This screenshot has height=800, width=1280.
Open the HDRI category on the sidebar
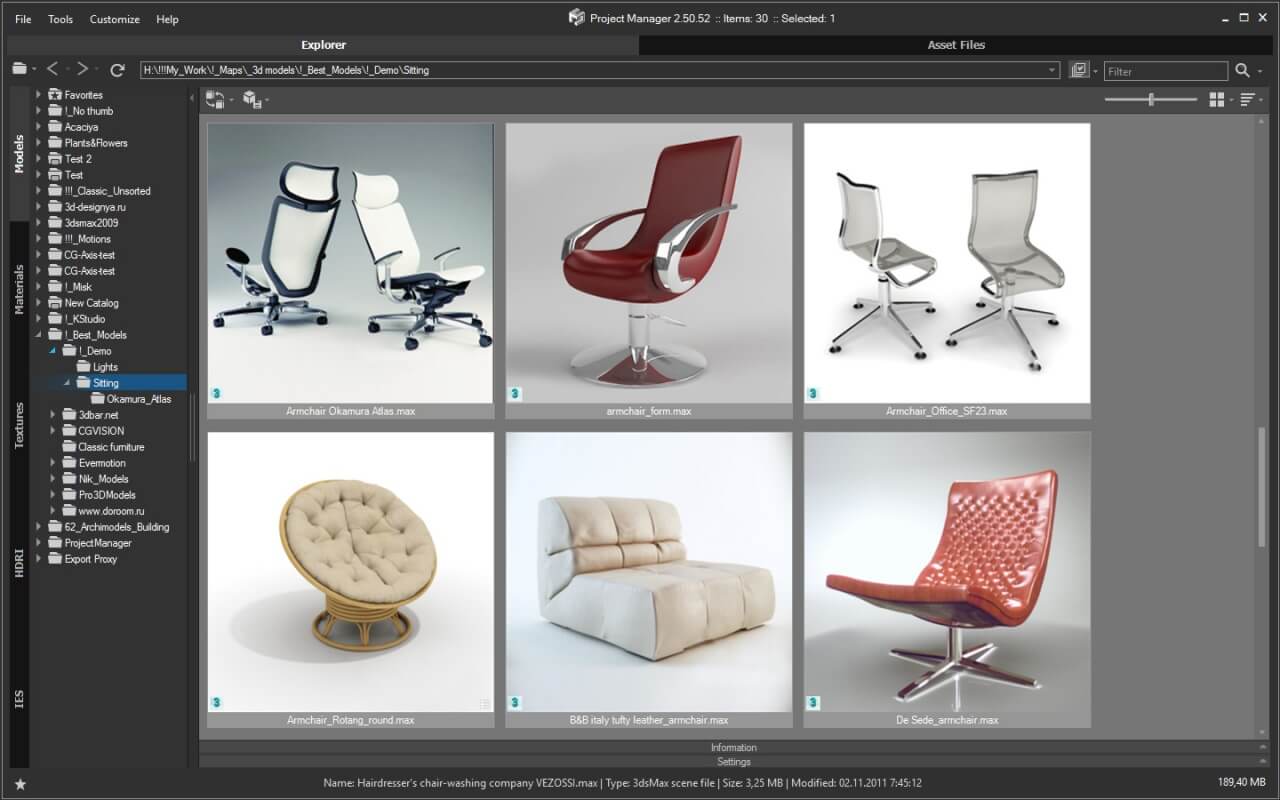click(x=18, y=560)
